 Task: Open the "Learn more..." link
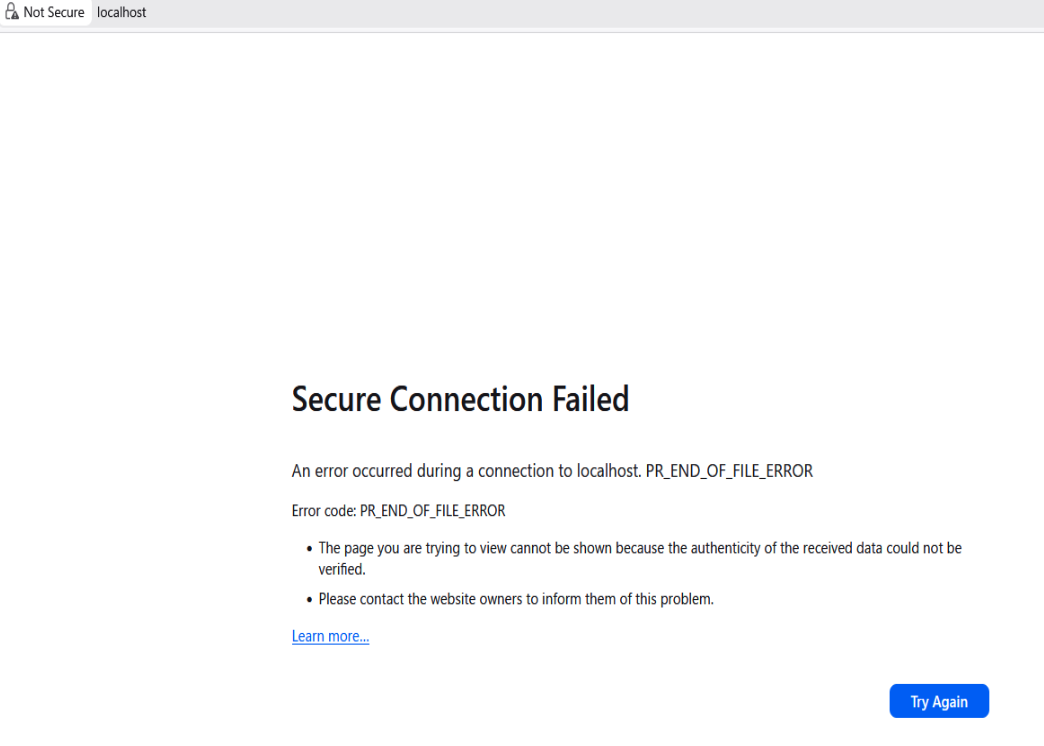pos(330,636)
